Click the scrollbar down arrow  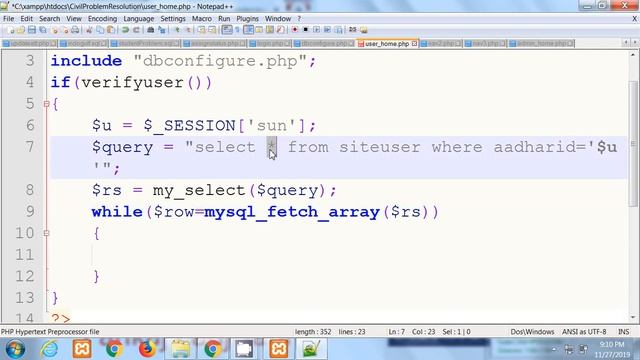pyautogui.click(x=633, y=318)
